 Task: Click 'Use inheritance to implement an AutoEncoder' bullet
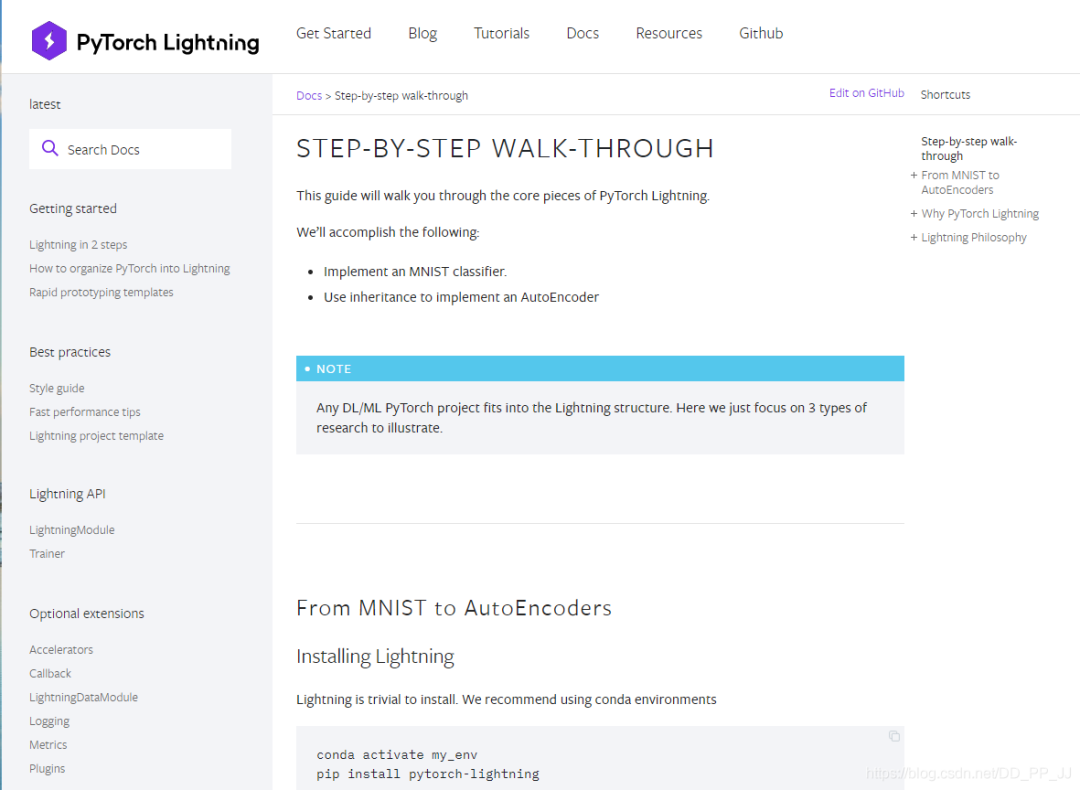point(461,297)
